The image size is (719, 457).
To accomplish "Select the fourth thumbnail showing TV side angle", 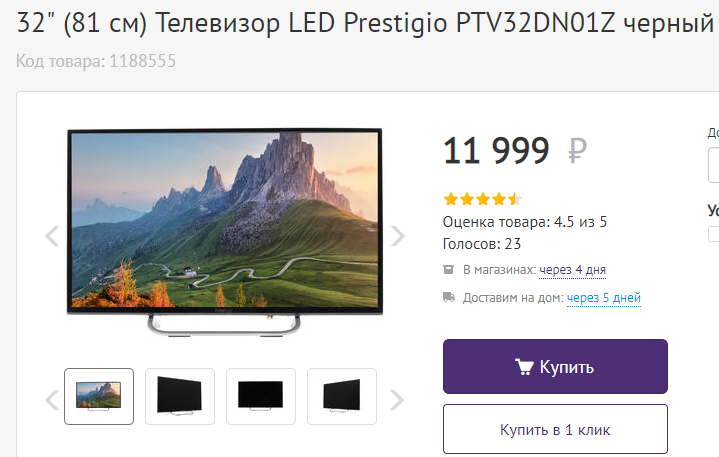I will pyautogui.click(x=342, y=396).
